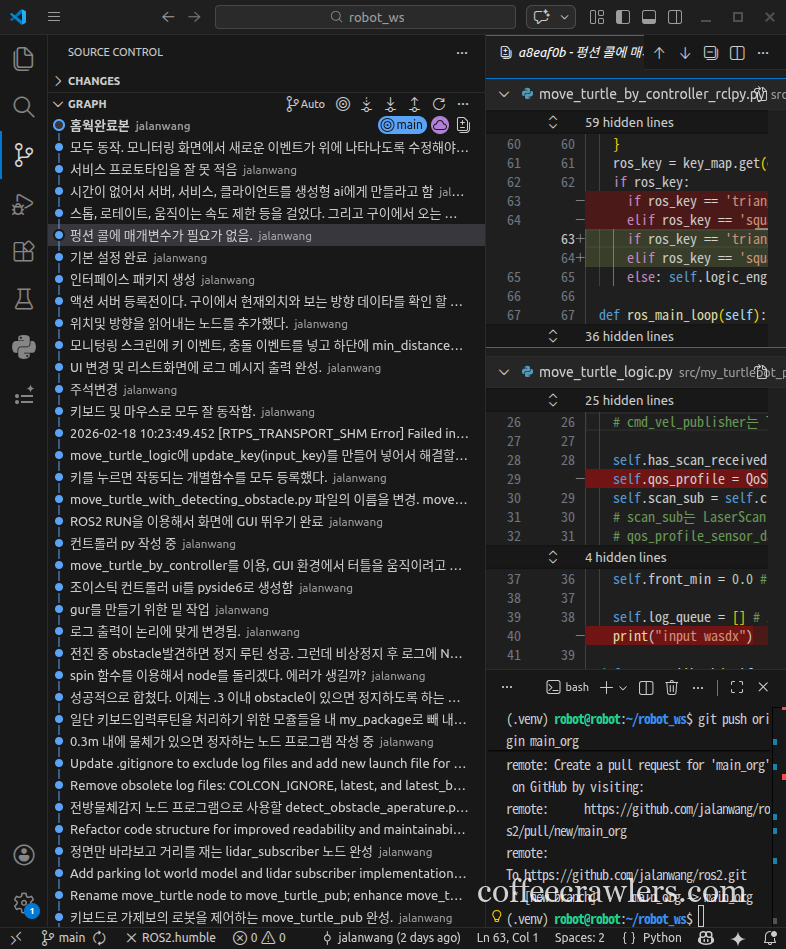Toggle the bottom panel layout button
The height and width of the screenshot is (949, 786).
click(x=648, y=17)
